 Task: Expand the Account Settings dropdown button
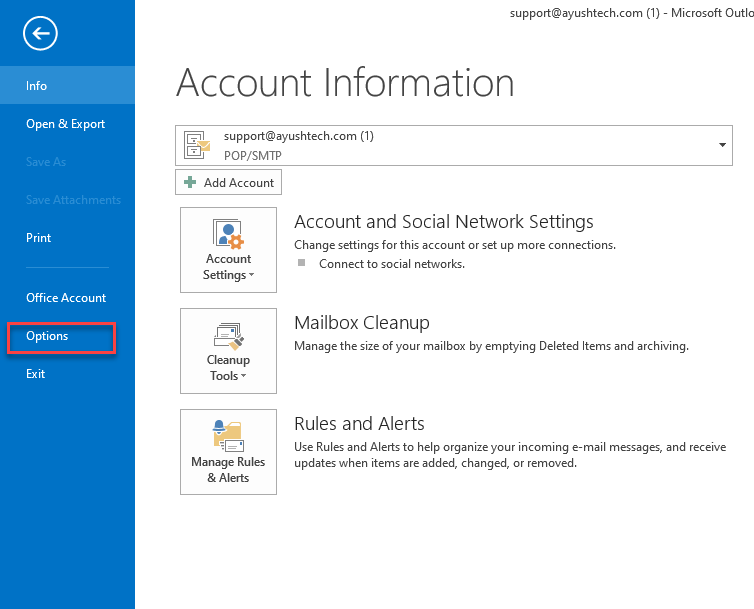(x=228, y=250)
